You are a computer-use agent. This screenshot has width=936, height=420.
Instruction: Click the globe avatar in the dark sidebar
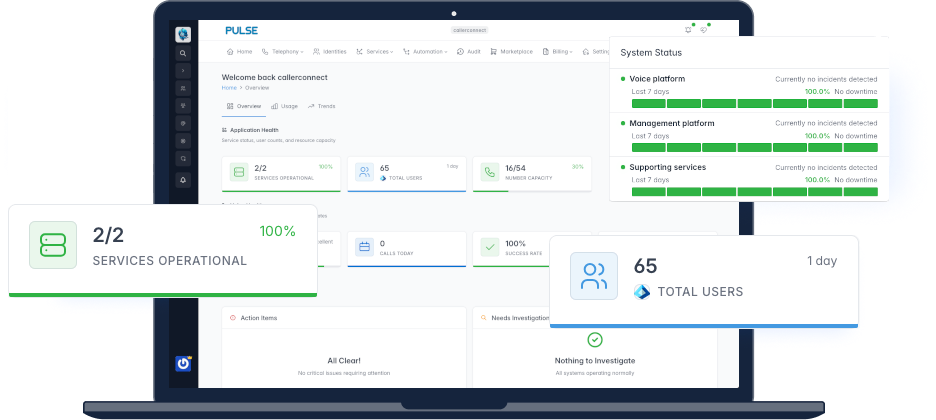[x=183, y=35]
